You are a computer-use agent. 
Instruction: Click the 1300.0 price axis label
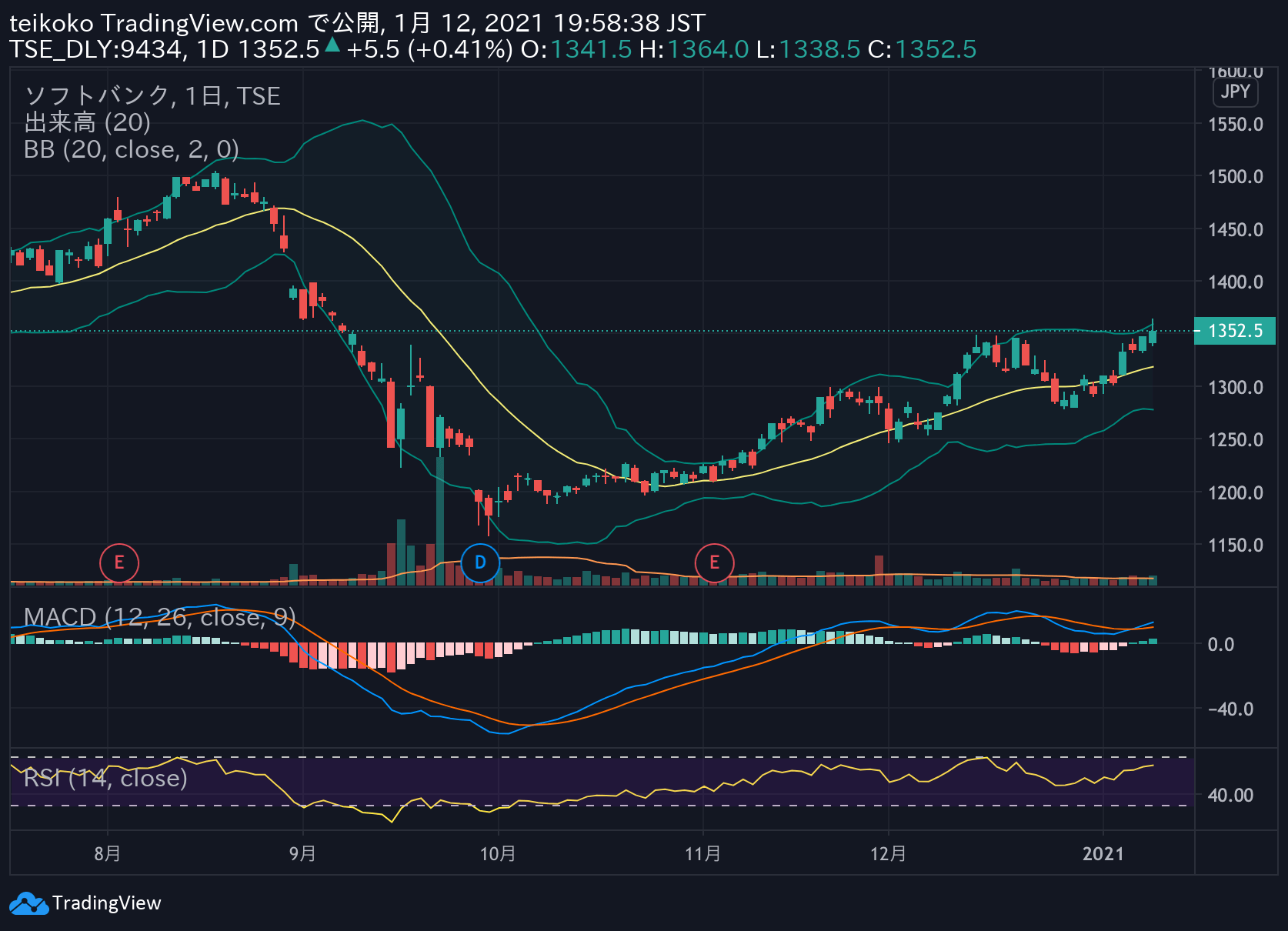1236,388
